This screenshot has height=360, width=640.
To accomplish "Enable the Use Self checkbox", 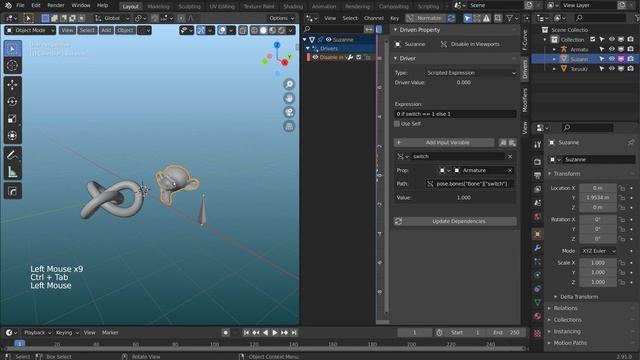I will tap(397, 124).
